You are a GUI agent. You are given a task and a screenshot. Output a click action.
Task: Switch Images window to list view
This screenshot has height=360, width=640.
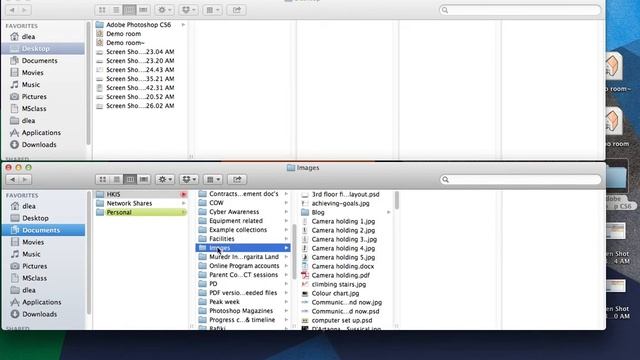pyautogui.click(x=116, y=180)
